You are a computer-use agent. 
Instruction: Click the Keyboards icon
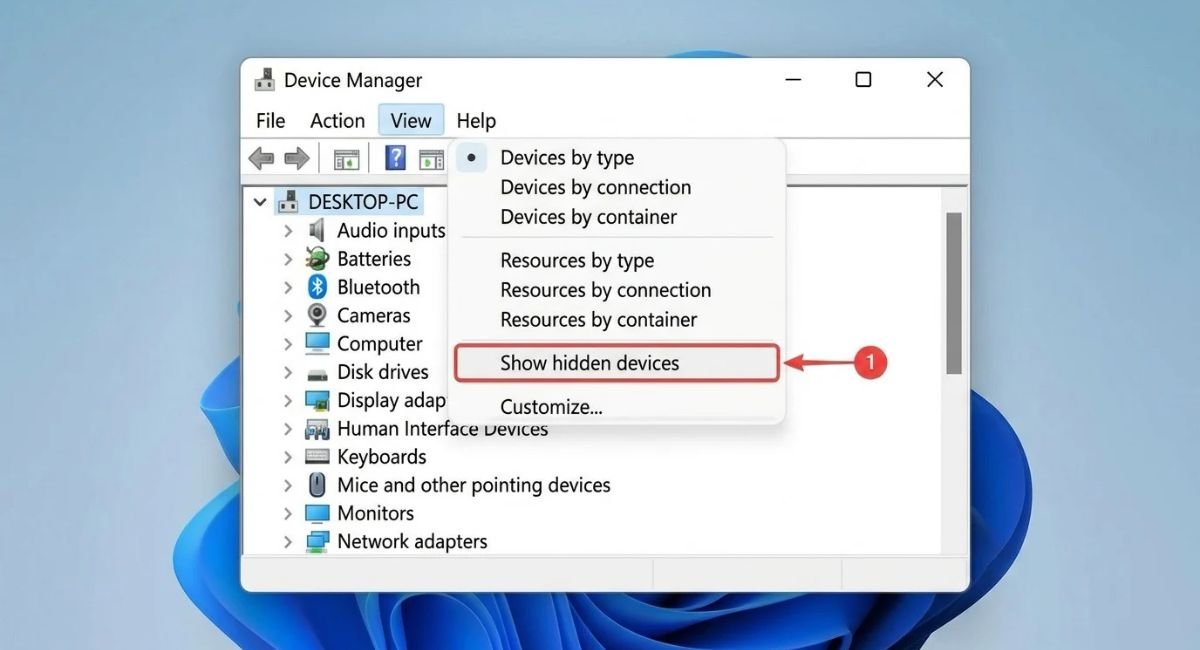tap(317, 457)
